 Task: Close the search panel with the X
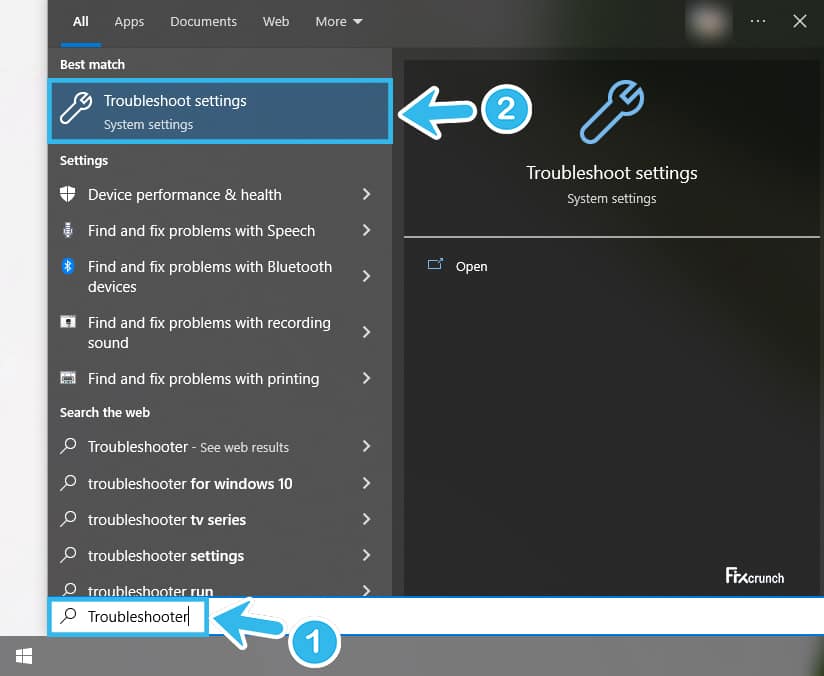(800, 21)
